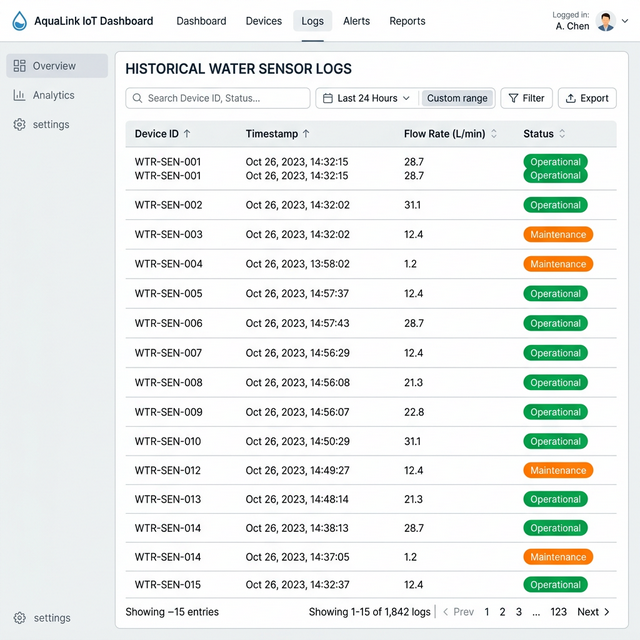Open the top sidebar settings gear icon
Screen dimensions: 640x640
[20, 125]
